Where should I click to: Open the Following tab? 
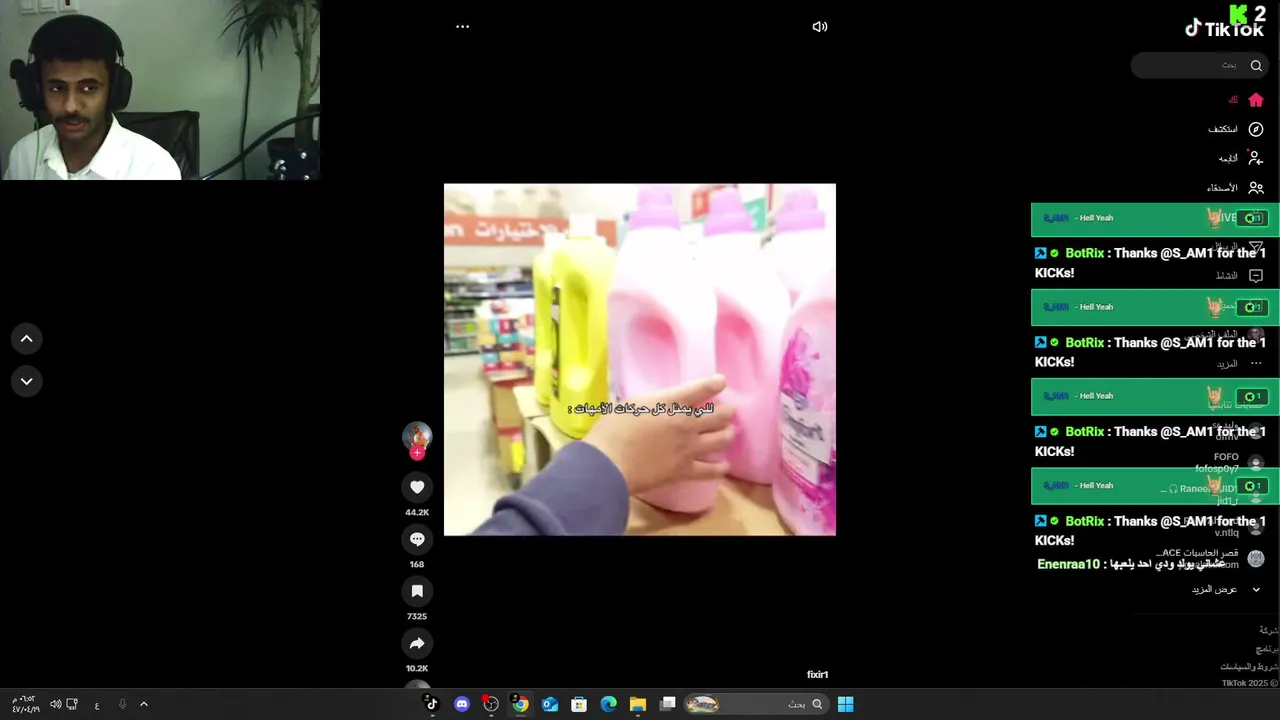point(1241,158)
